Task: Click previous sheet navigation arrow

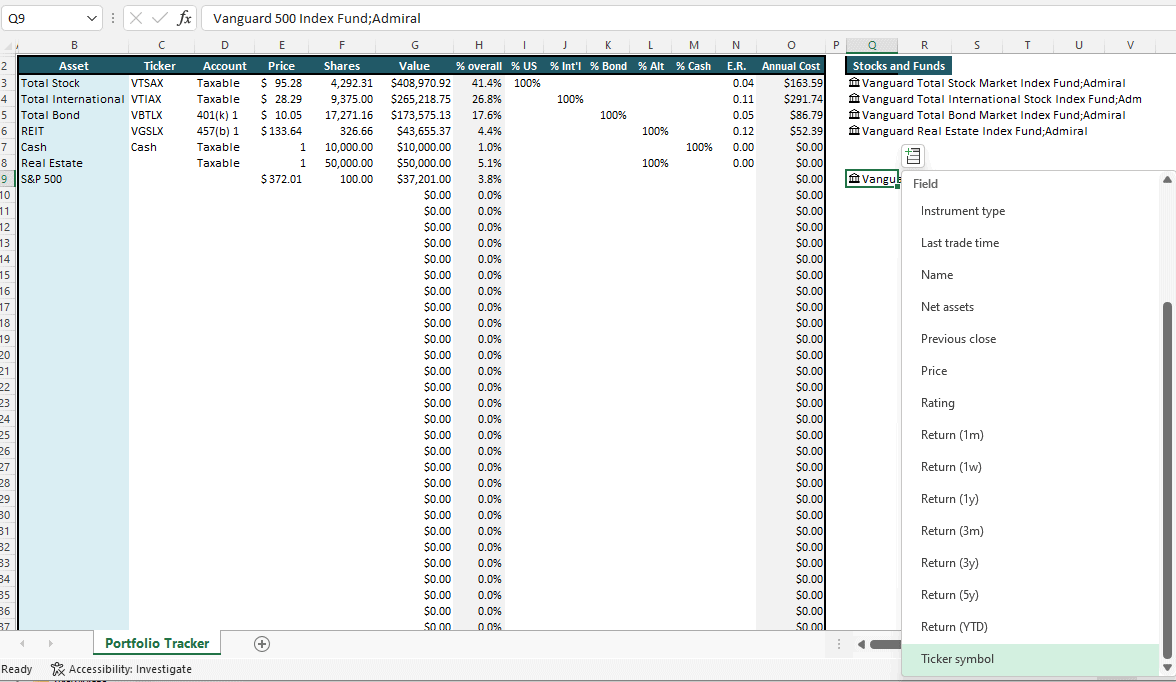Action: (22, 644)
